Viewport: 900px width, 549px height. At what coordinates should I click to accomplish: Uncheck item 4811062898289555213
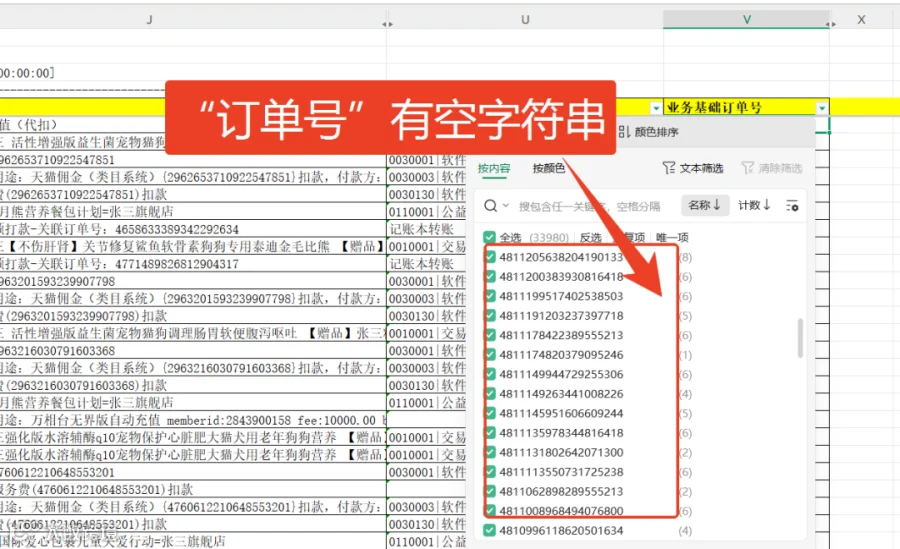pos(490,491)
